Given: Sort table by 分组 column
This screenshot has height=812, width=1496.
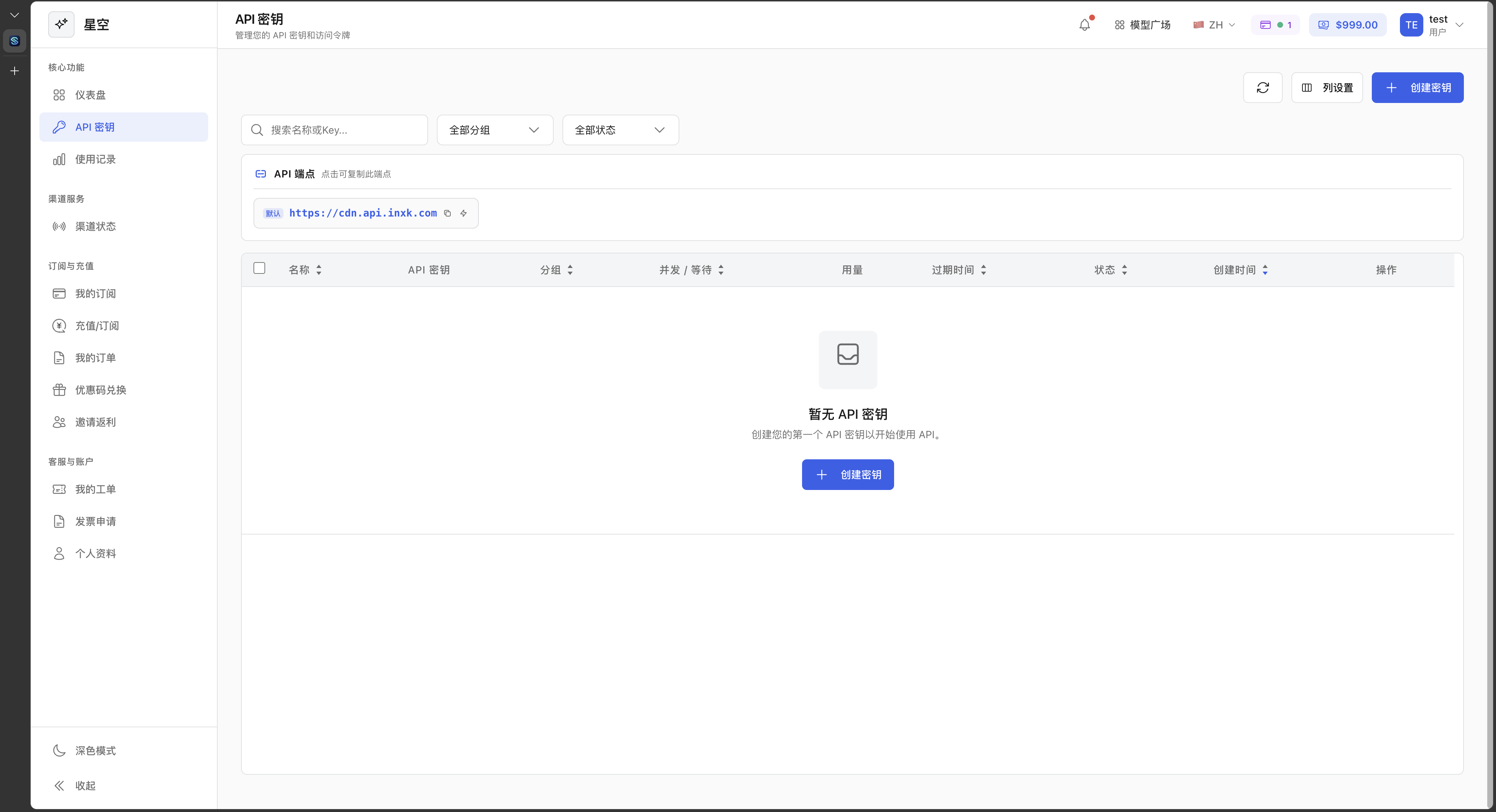Looking at the screenshot, I should (556, 270).
